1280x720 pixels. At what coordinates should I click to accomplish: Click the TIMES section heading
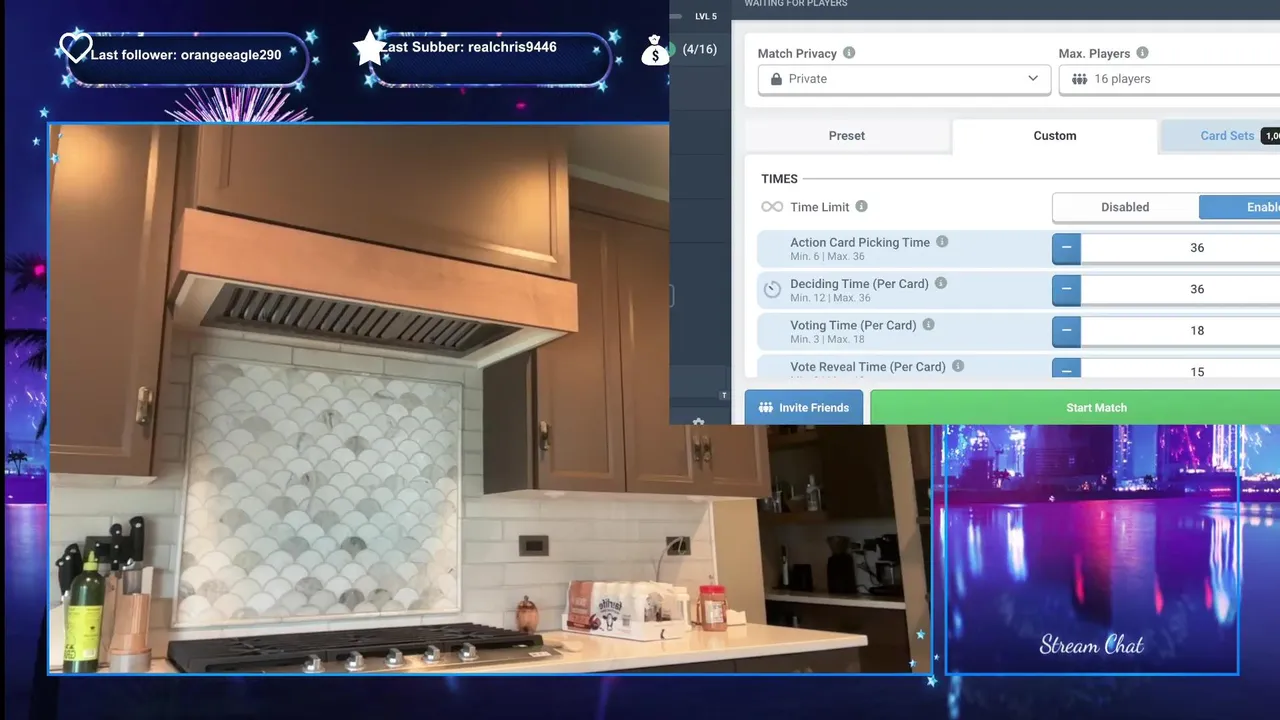779,179
